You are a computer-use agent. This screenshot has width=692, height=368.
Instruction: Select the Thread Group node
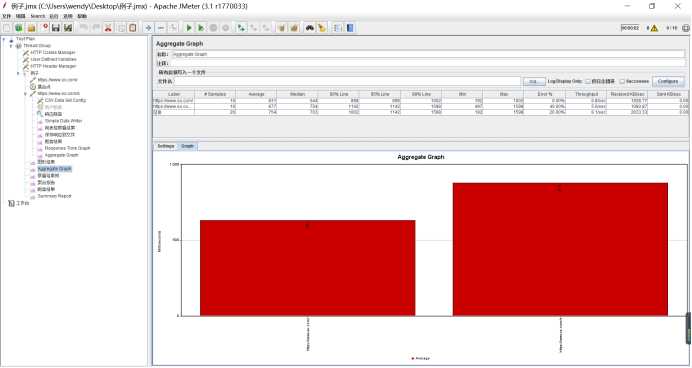tap(37, 46)
